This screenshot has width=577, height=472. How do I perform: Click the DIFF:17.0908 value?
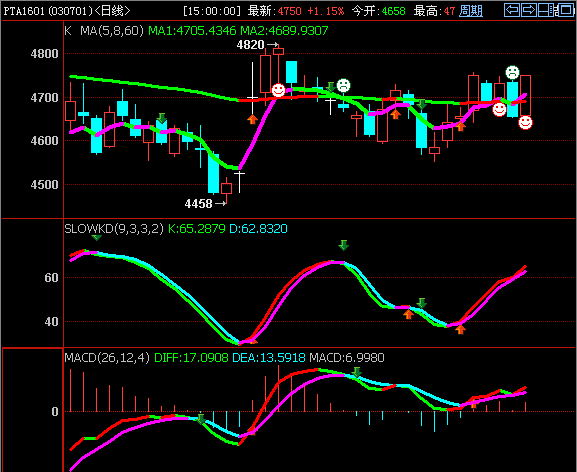click(x=191, y=358)
